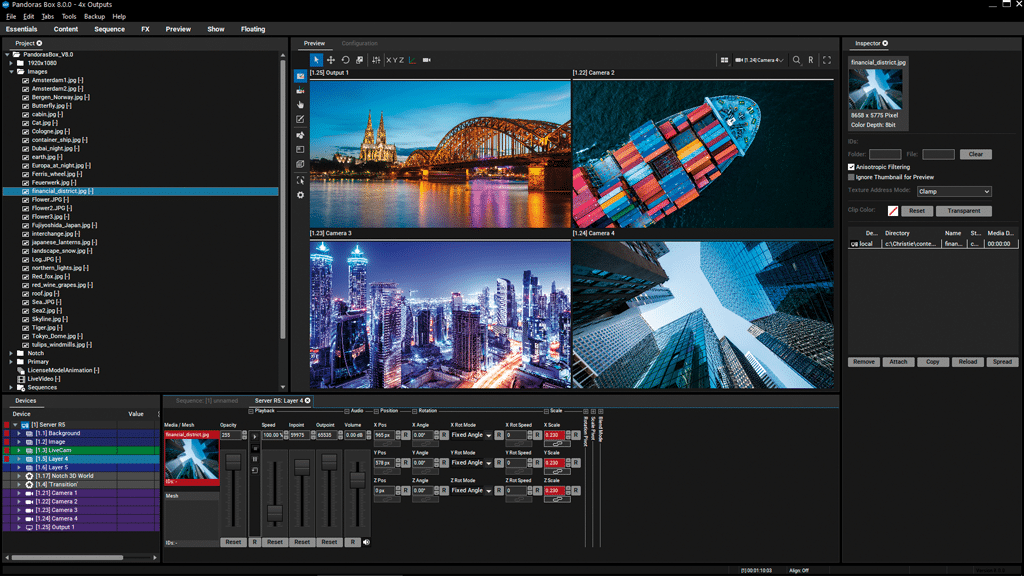
Task: Open Texture Address Mode Clamp dropdown
Action: pos(953,191)
